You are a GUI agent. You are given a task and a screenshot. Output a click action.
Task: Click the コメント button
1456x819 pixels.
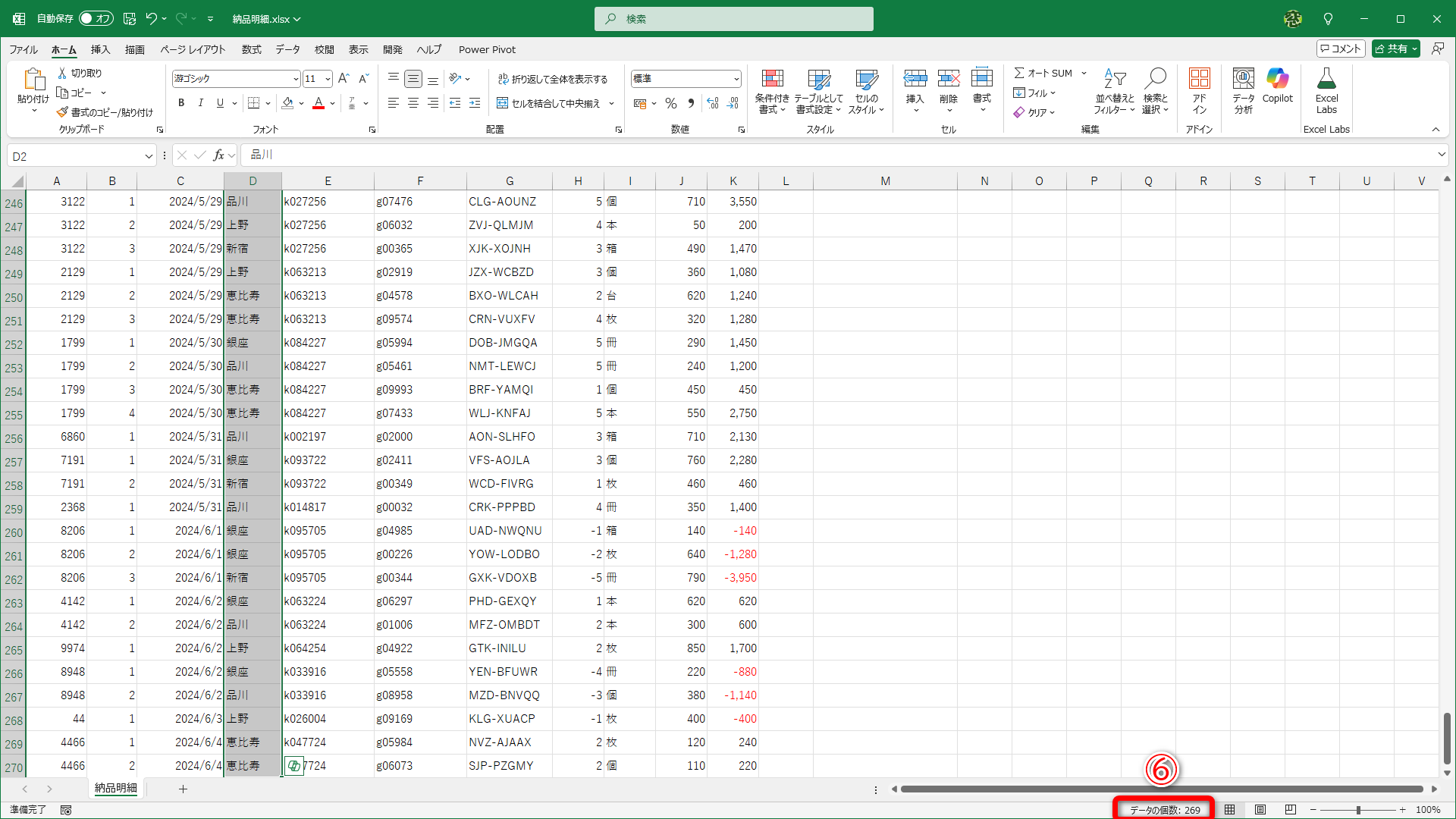click(1341, 49)
